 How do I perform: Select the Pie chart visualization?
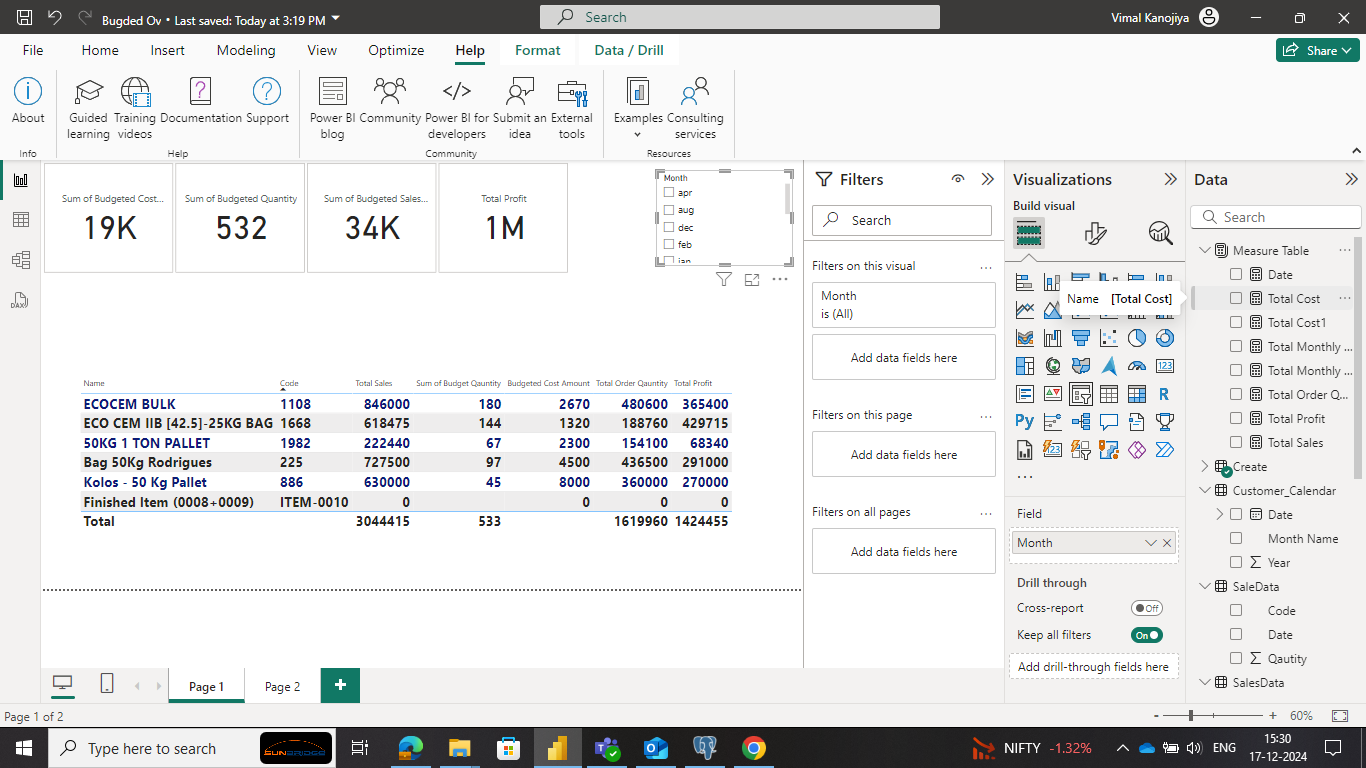click(x=1137, y=338)
